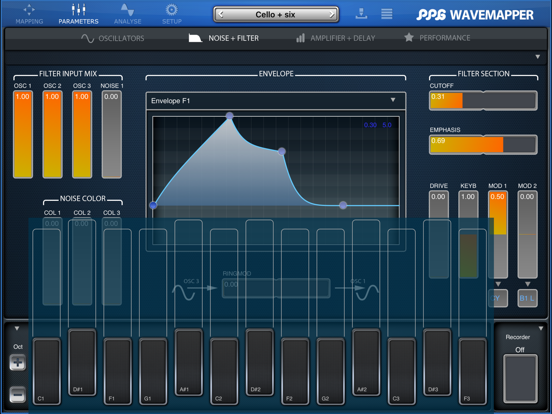Select the envelope release end point

343,205
